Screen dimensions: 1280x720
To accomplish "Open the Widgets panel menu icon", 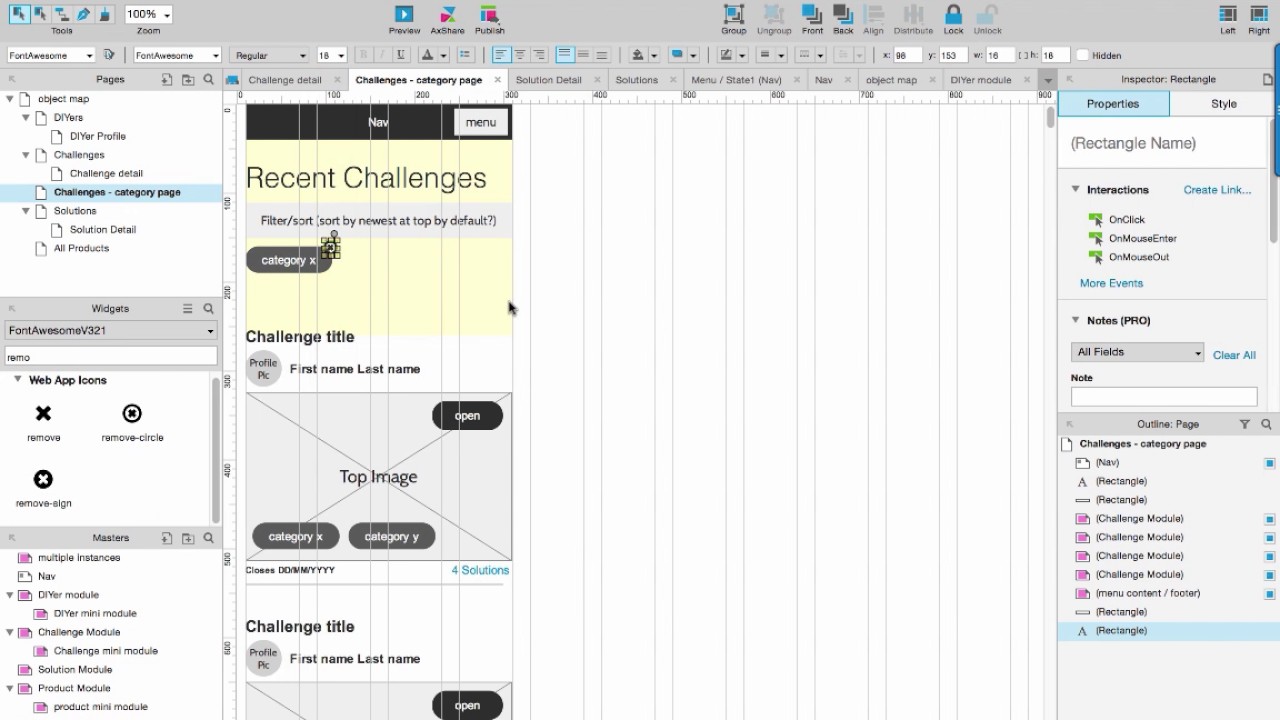I will pyautogui.click(x=187, y=309).
